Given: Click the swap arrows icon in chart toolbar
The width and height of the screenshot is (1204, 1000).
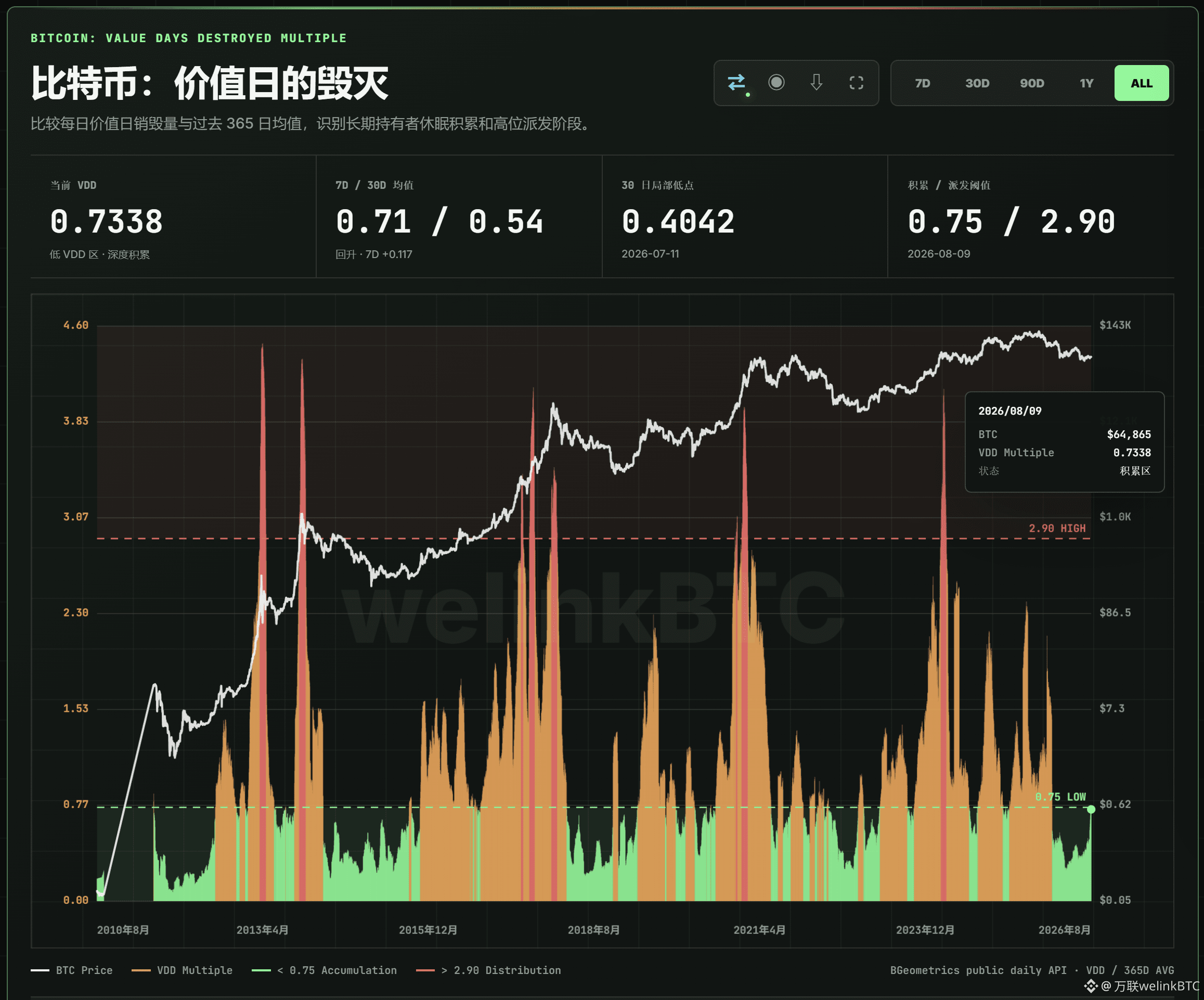Looking at the screenshot, I should click(x=737, y=83).
